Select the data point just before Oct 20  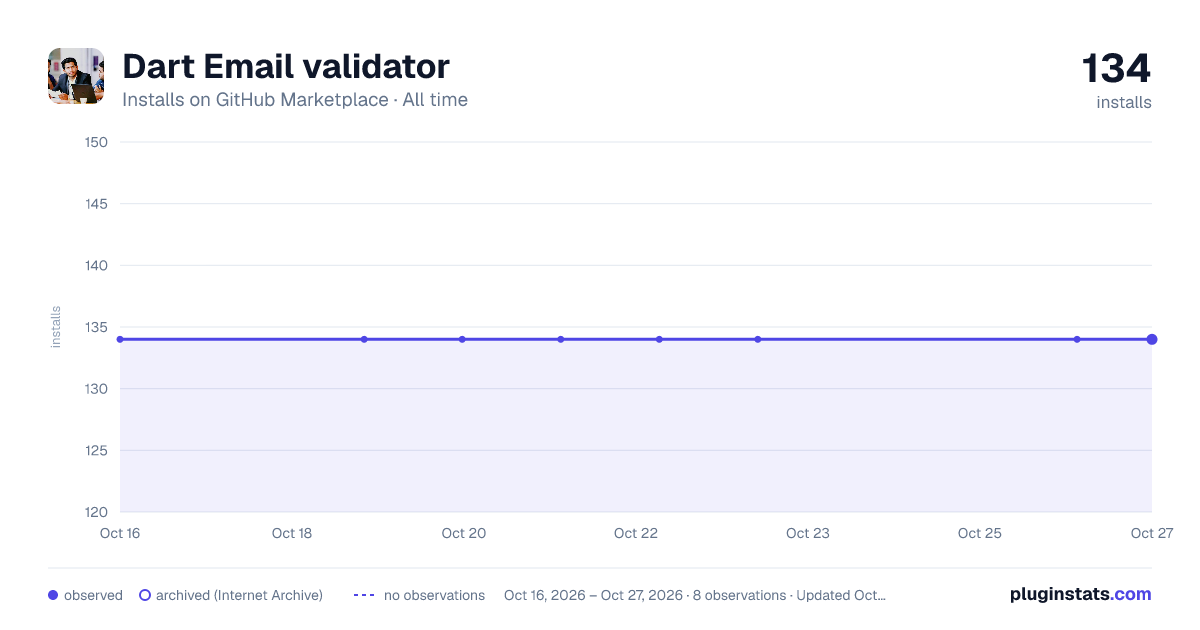[462, 339]
